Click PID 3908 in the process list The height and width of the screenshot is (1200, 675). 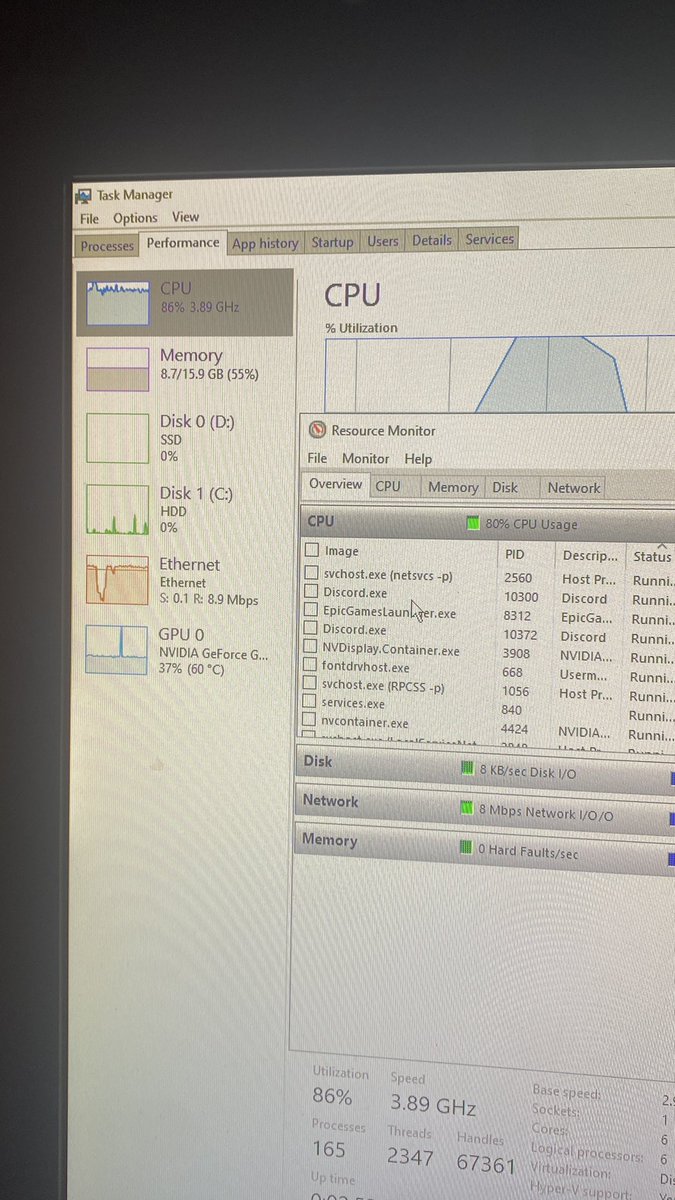516,654
